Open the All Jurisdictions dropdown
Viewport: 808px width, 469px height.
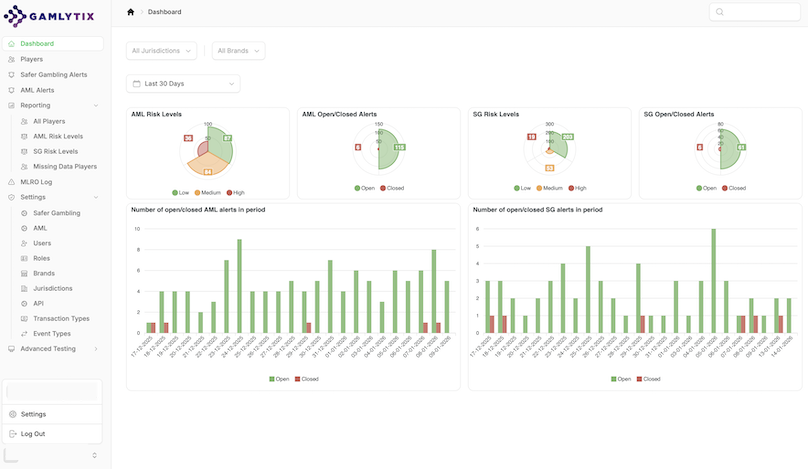click(x=161, y=50)
